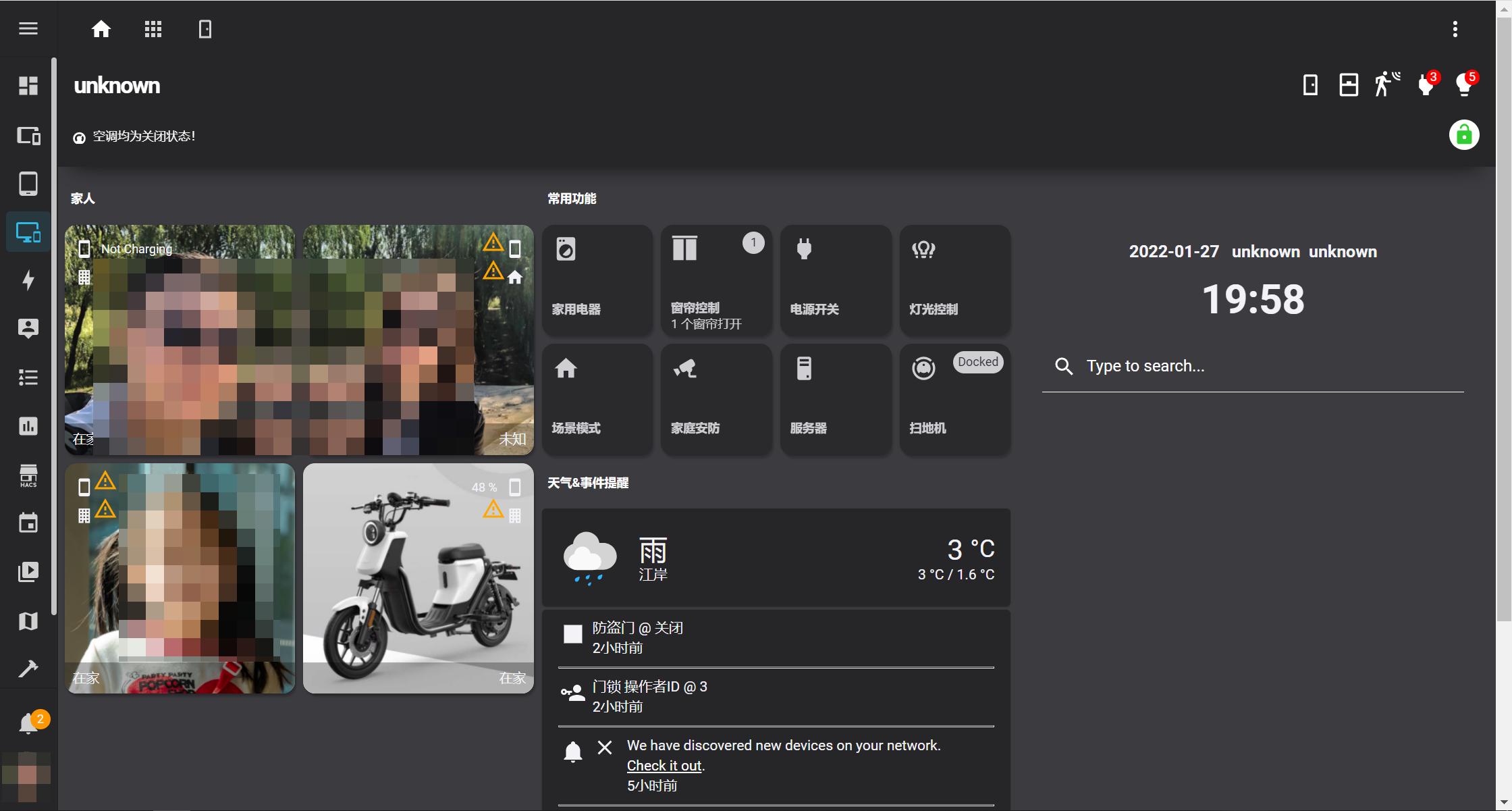The image size is (1512, 811).
Task: Toggle the green lock button
Action: pyautogui.click(x=1463, y=135)
